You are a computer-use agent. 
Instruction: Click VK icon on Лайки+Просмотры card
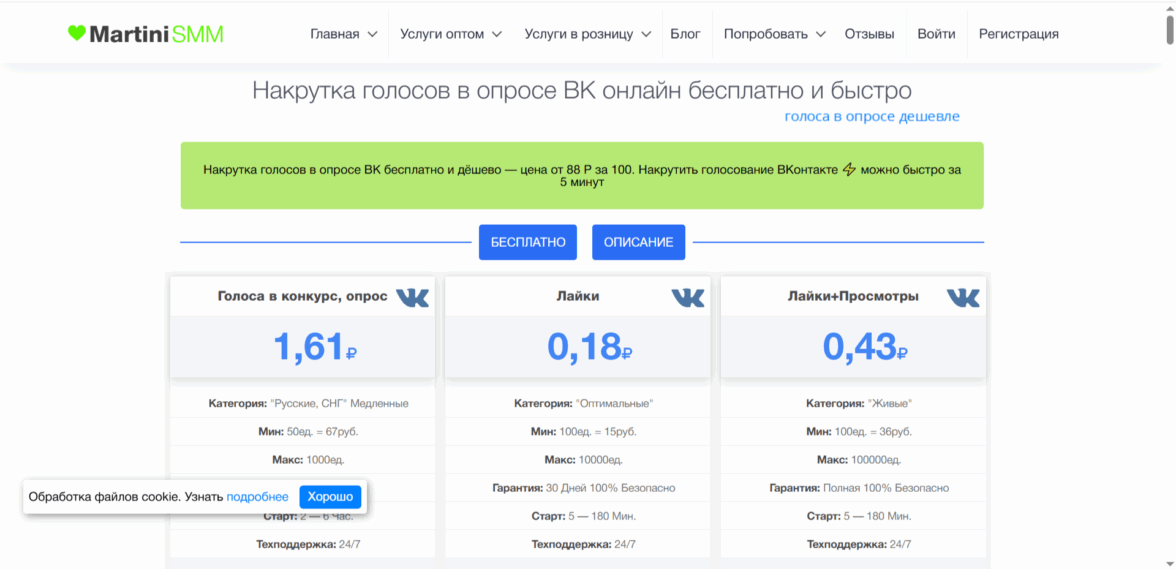pyautogui.click(x=963, y=297)
